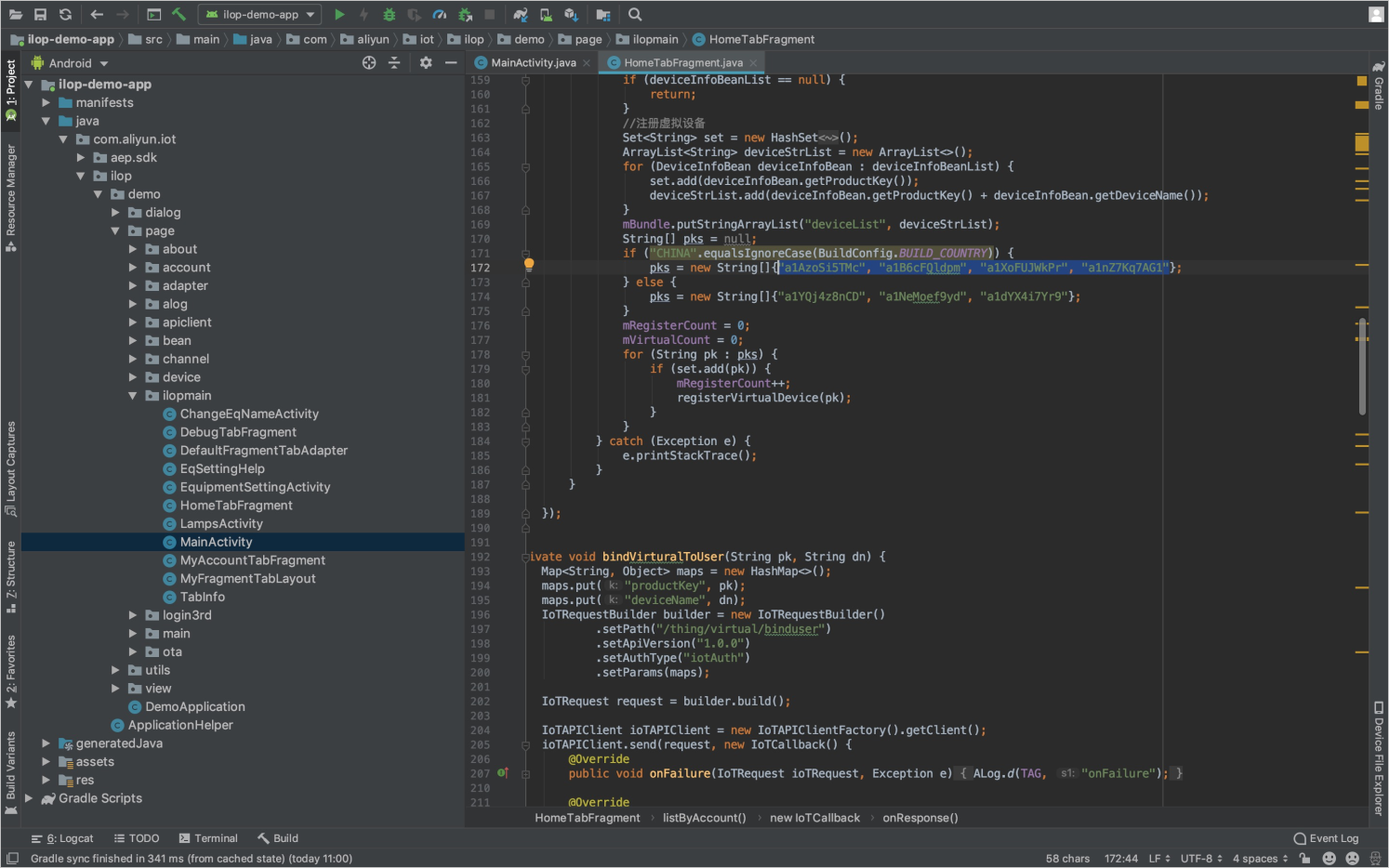Open the SDK Manager icon

click(x=571, y=15)
